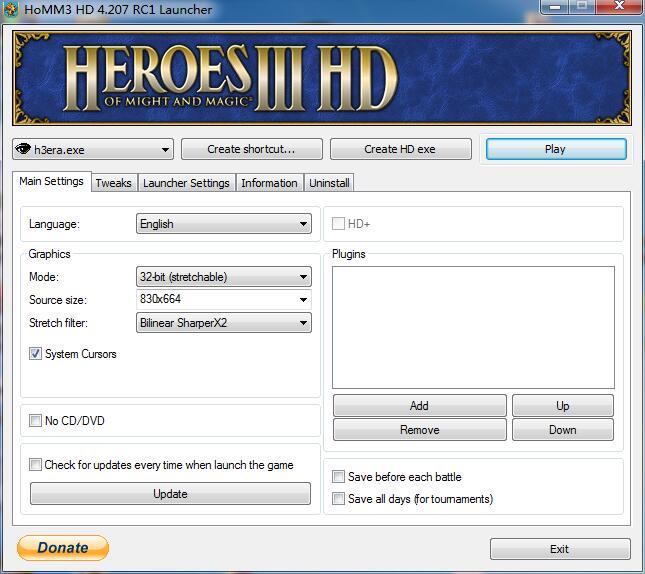Click the eye icon beside h3era.exe

(x=23, y=149)
